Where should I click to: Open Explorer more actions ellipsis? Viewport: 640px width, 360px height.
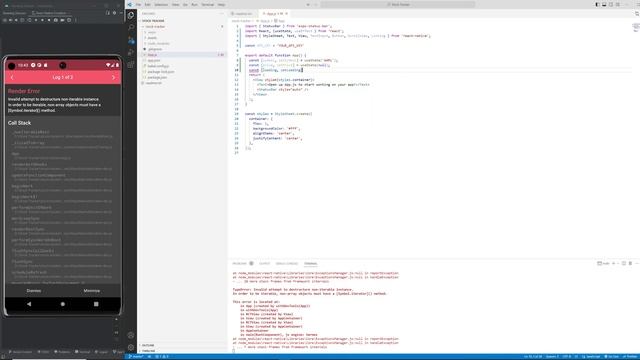[x=222, y=13]
